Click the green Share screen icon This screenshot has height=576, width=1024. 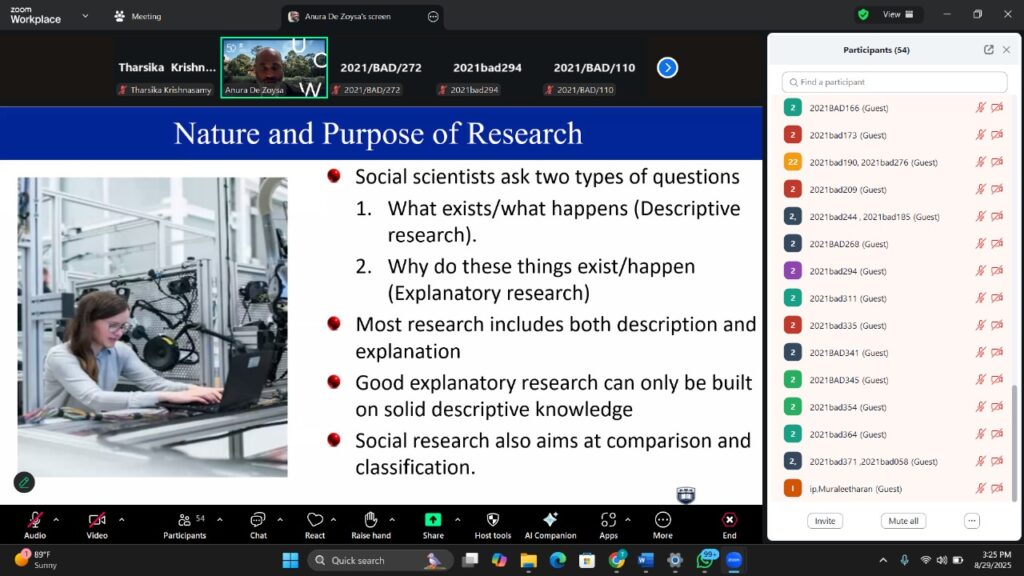(x=433, y=520)
